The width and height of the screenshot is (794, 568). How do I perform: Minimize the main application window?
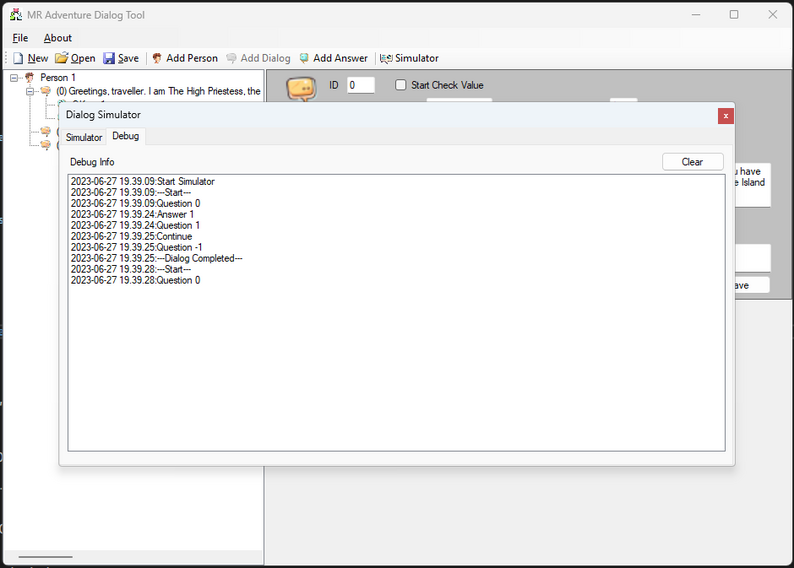[x=696, y=15]
